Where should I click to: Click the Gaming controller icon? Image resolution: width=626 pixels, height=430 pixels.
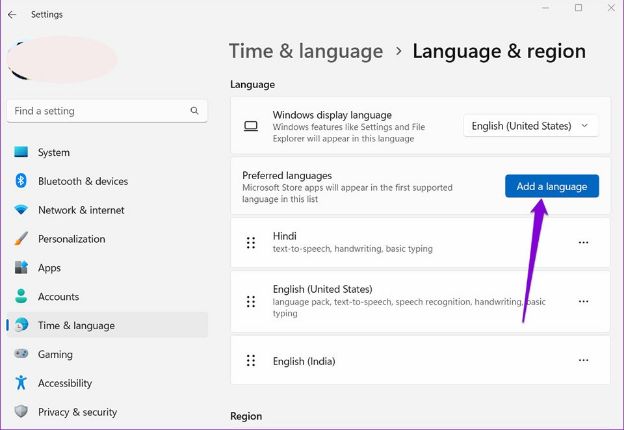tap(21, 354)
